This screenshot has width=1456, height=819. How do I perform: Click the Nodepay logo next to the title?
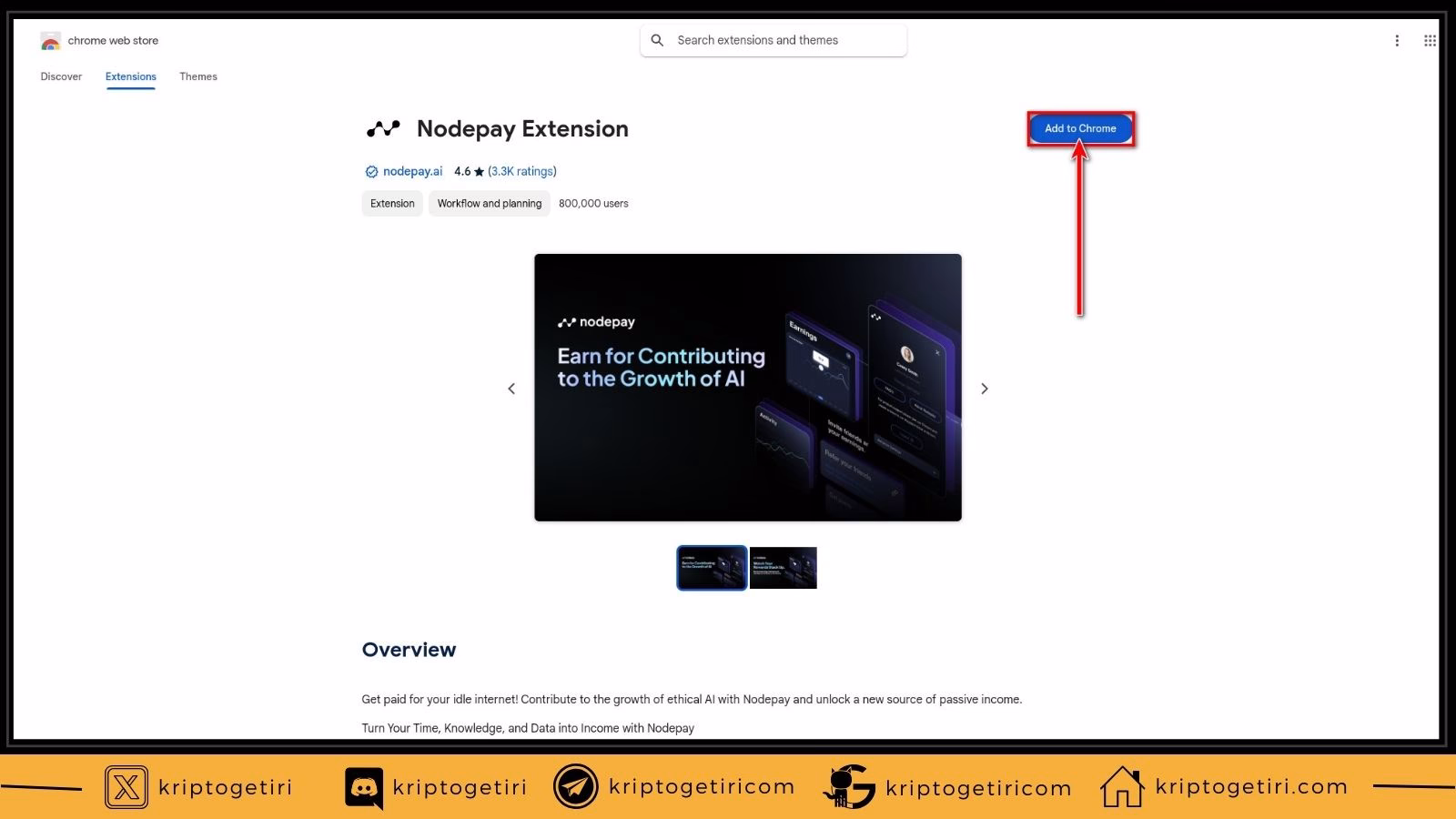point(383,128)
